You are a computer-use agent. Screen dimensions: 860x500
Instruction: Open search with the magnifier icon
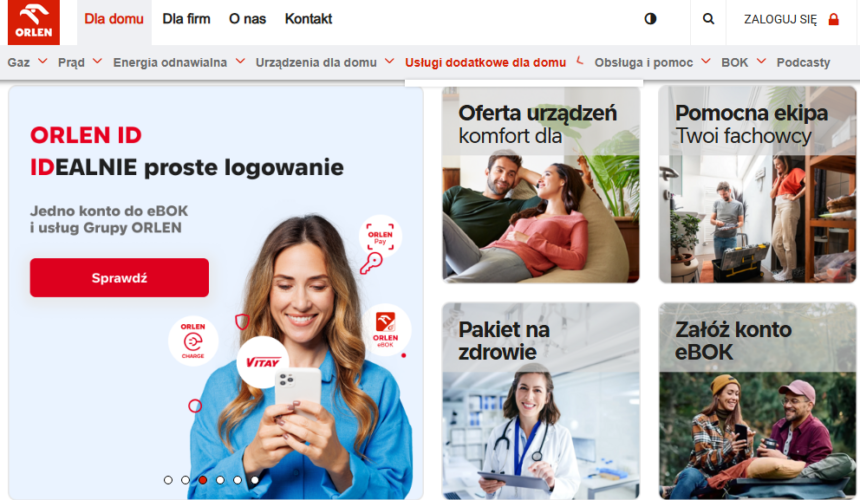pyautogui.click(x=709, y=19)
